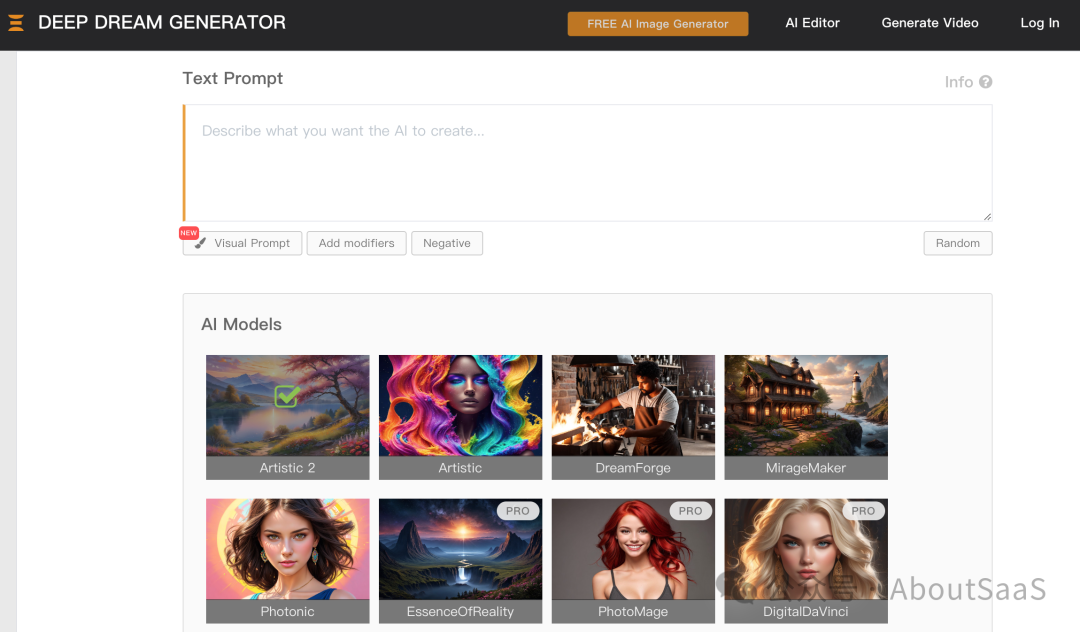The width and height of the screenshot is (1080, 632).
Task: Click the green checkmark on Artistic 2
Action: 287,396
